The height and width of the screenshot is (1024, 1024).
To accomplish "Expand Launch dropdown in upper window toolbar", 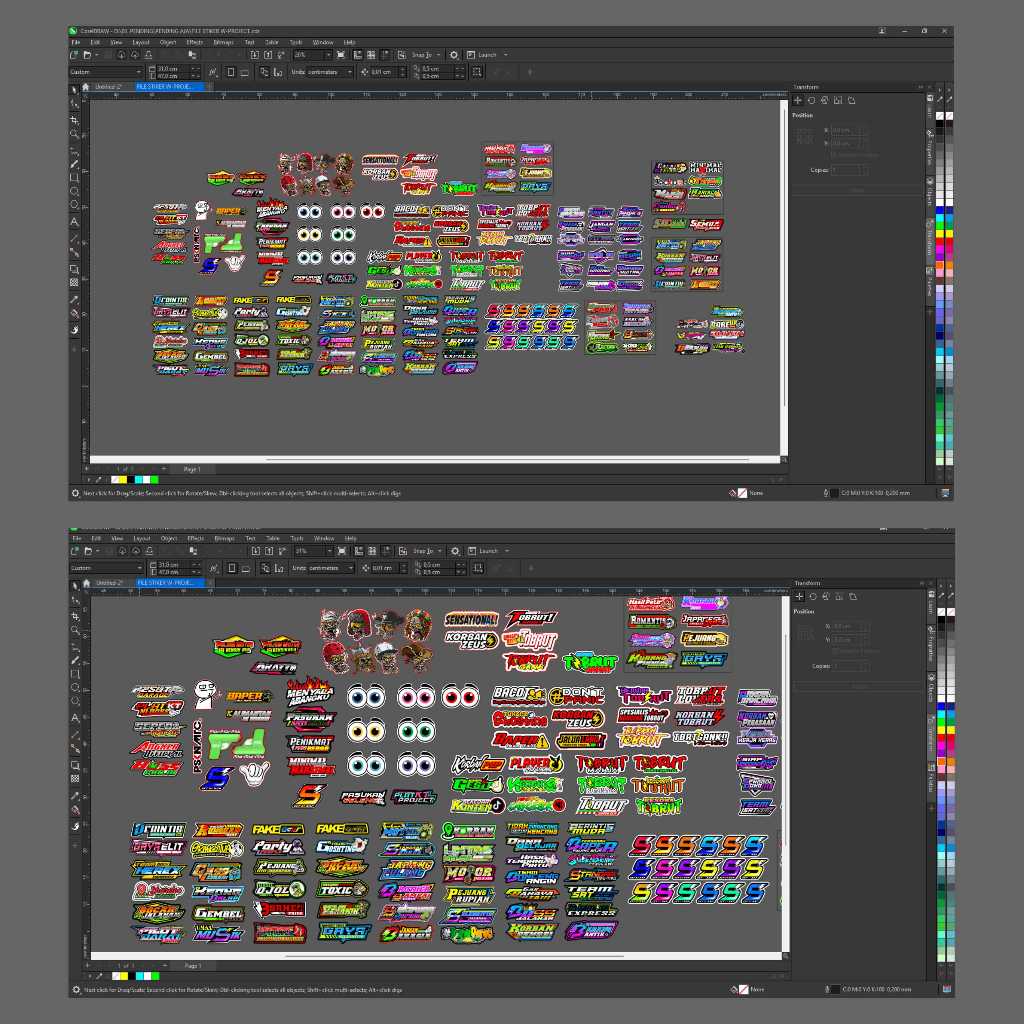I will pyautogui.click(x=505, y=55).
